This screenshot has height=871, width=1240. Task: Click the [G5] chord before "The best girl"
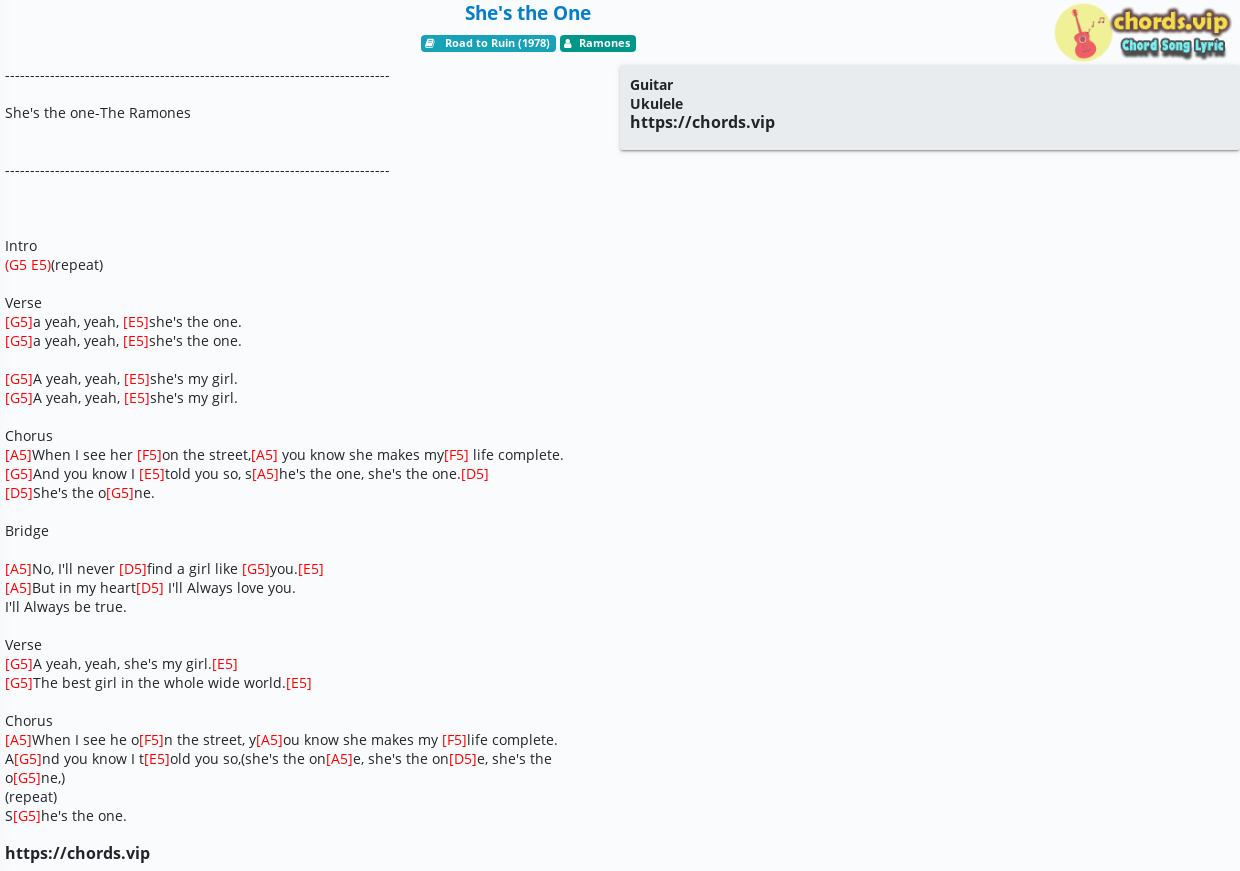(x=19, y=683)
